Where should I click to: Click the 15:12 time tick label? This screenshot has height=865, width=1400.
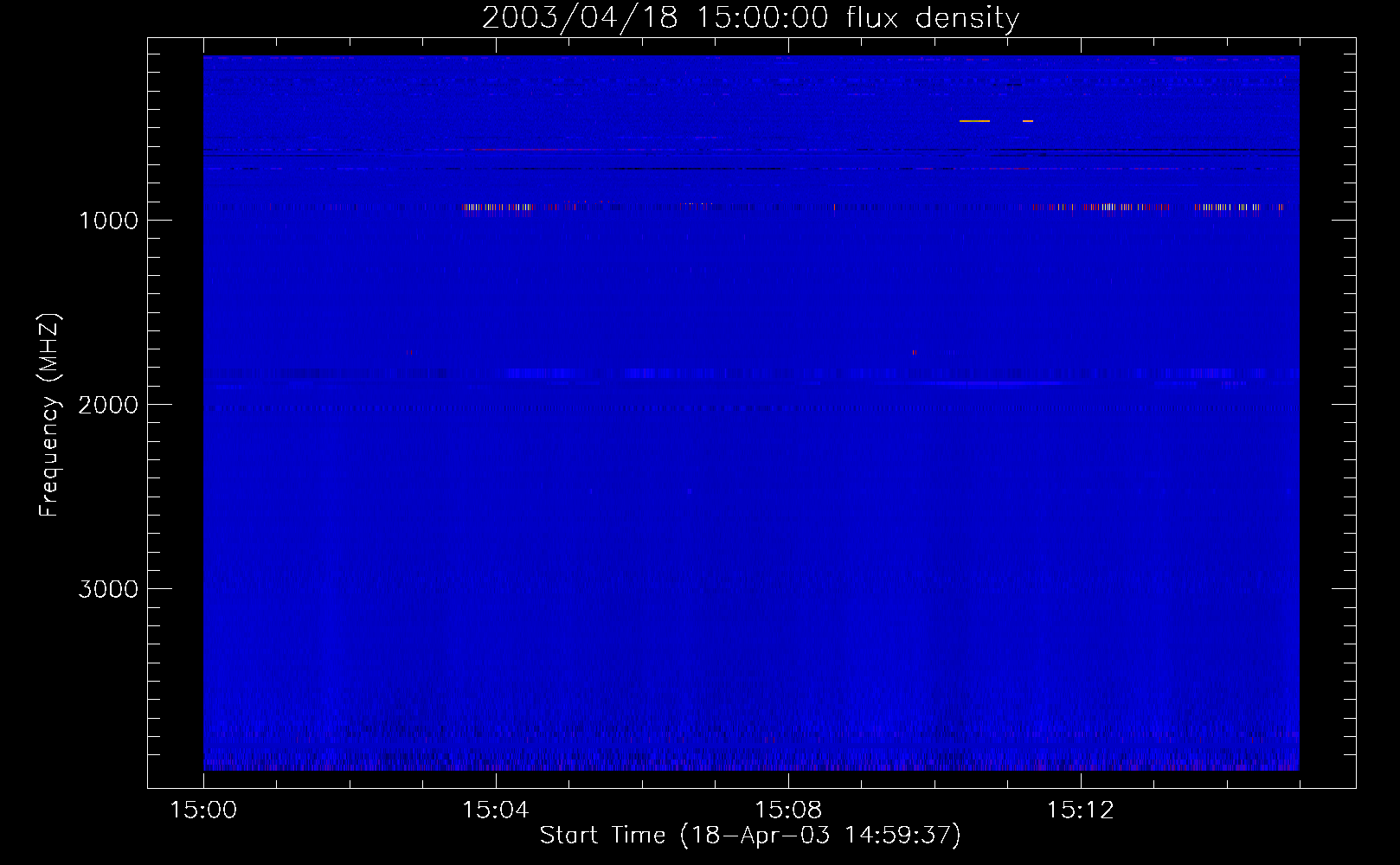click(1080, 810)
